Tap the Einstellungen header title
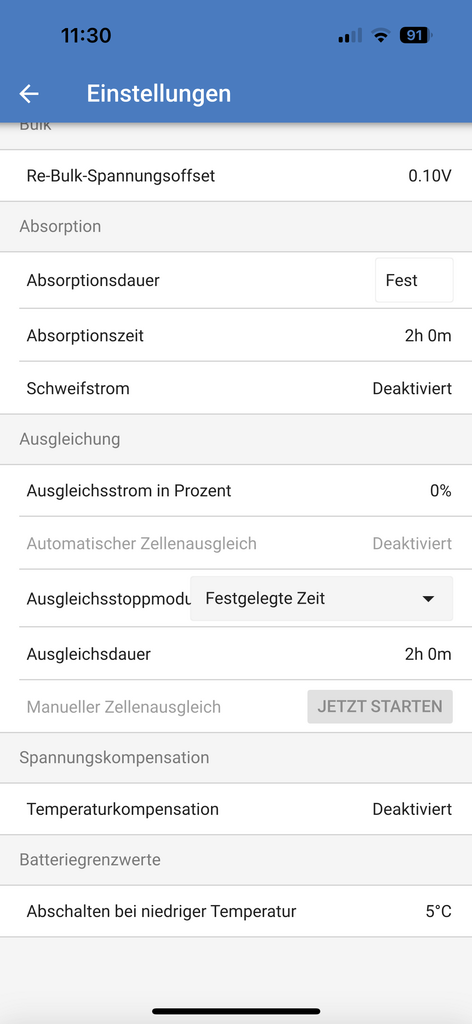This screenshot has height=1024, width=472. [159, 93]
